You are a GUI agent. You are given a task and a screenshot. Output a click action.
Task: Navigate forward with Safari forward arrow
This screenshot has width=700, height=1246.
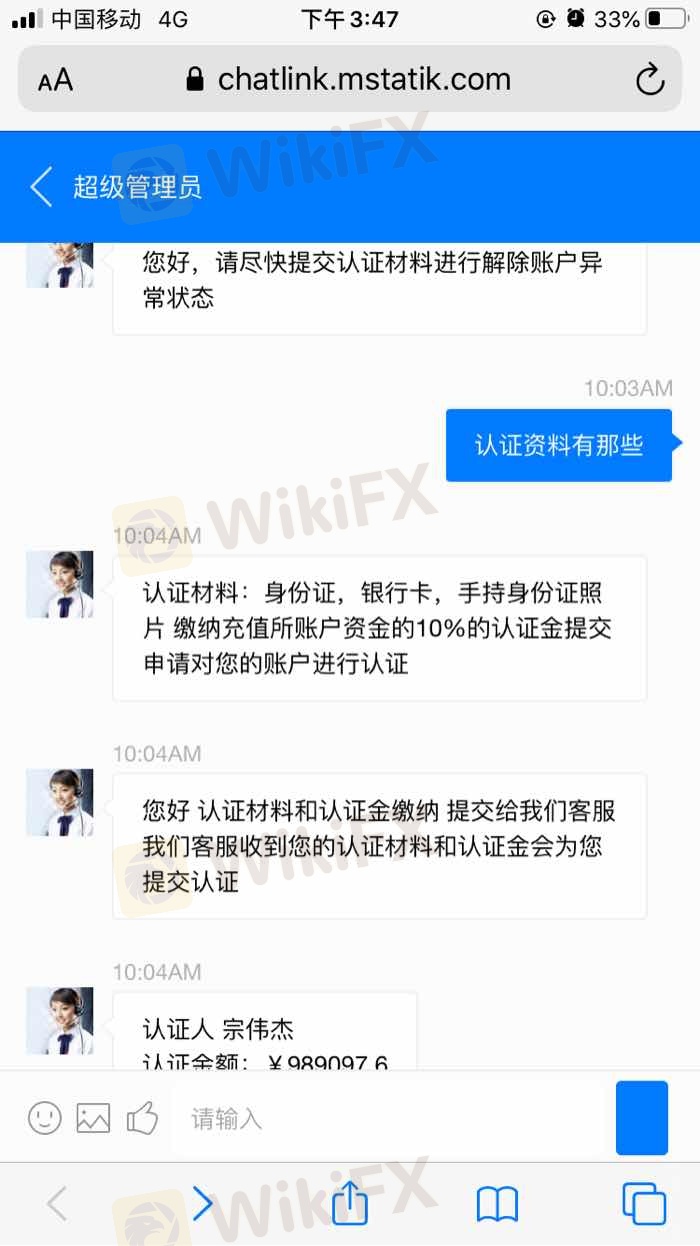[x=203, y=1204]
